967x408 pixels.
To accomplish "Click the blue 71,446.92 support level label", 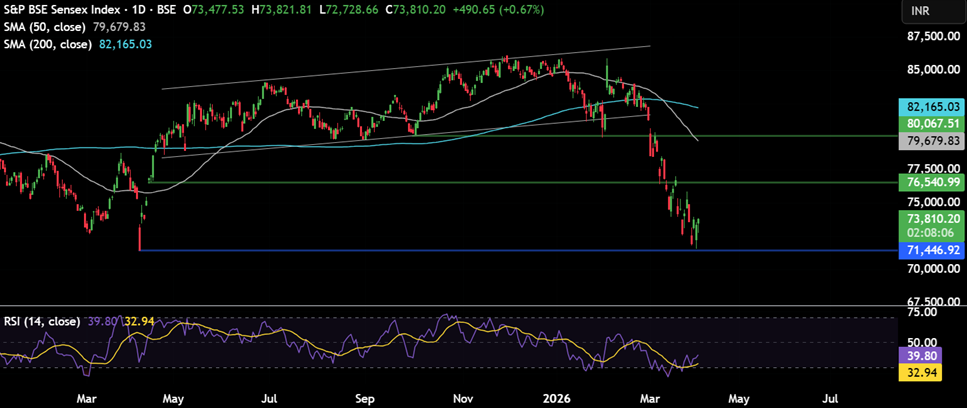I will [x=931, y=250].
